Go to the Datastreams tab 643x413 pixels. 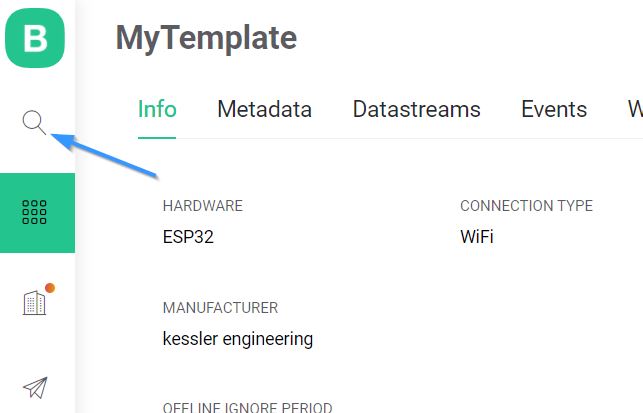pyautogui.click(x=416, y=109)
